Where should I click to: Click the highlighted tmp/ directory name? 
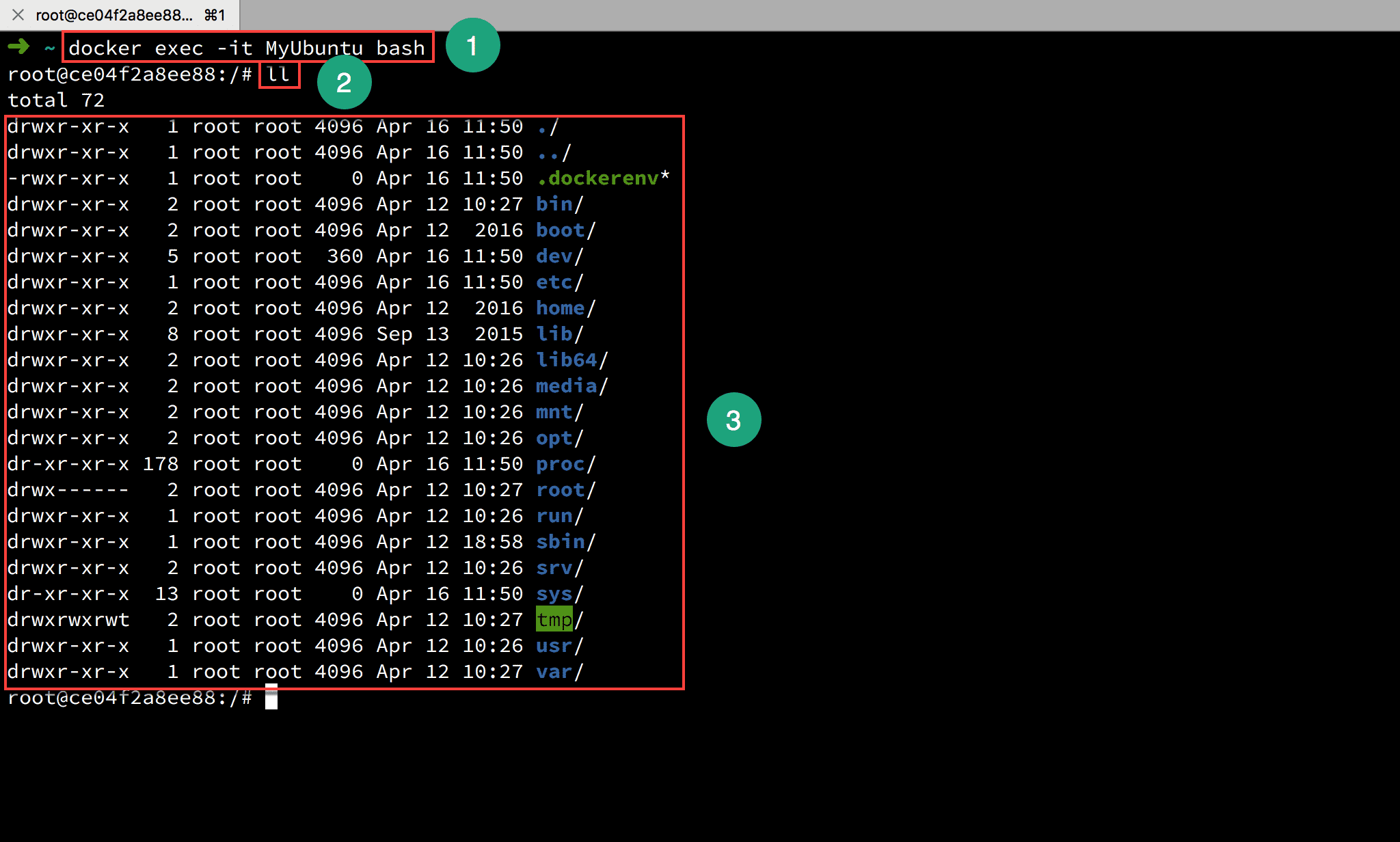click(560, 619)
